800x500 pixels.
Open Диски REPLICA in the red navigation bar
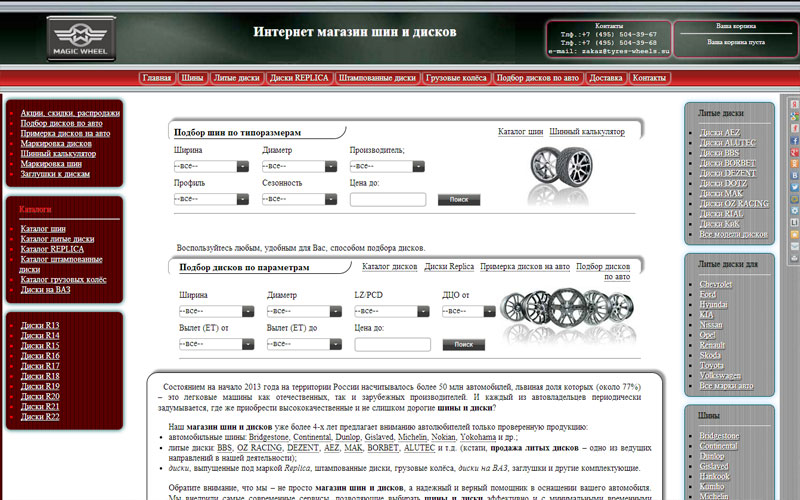(x=299, y=78)
